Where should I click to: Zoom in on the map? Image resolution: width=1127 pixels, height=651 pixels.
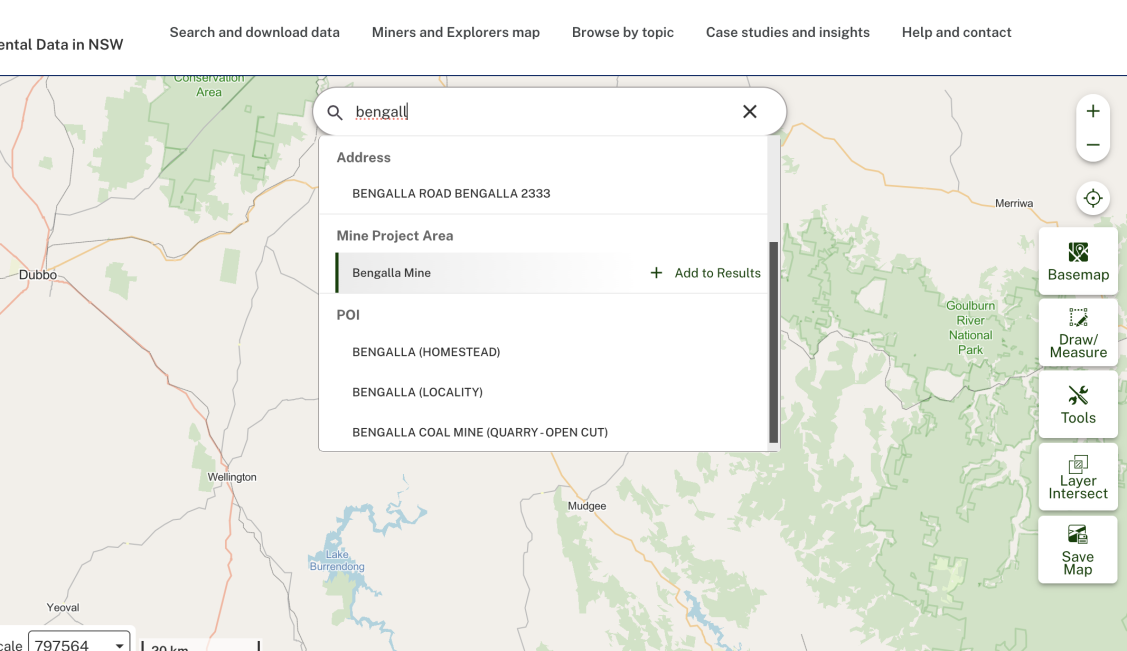tap(1092, 111)
